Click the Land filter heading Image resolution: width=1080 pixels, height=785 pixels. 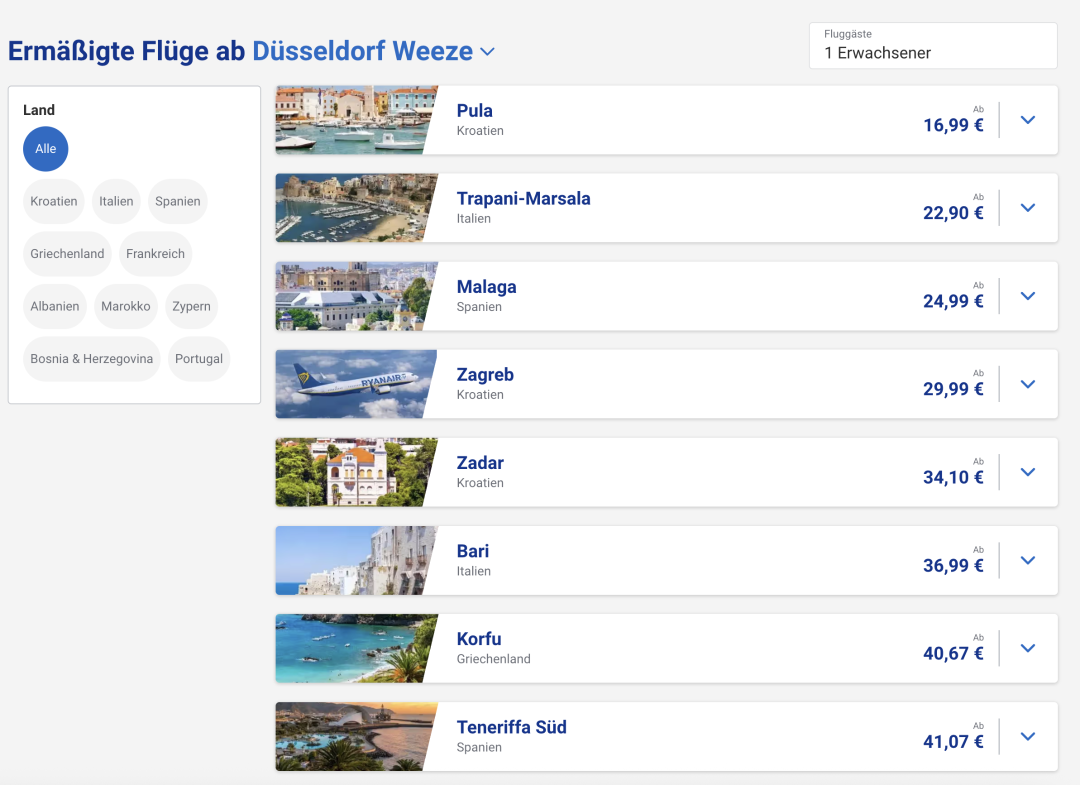pos(39,110)
